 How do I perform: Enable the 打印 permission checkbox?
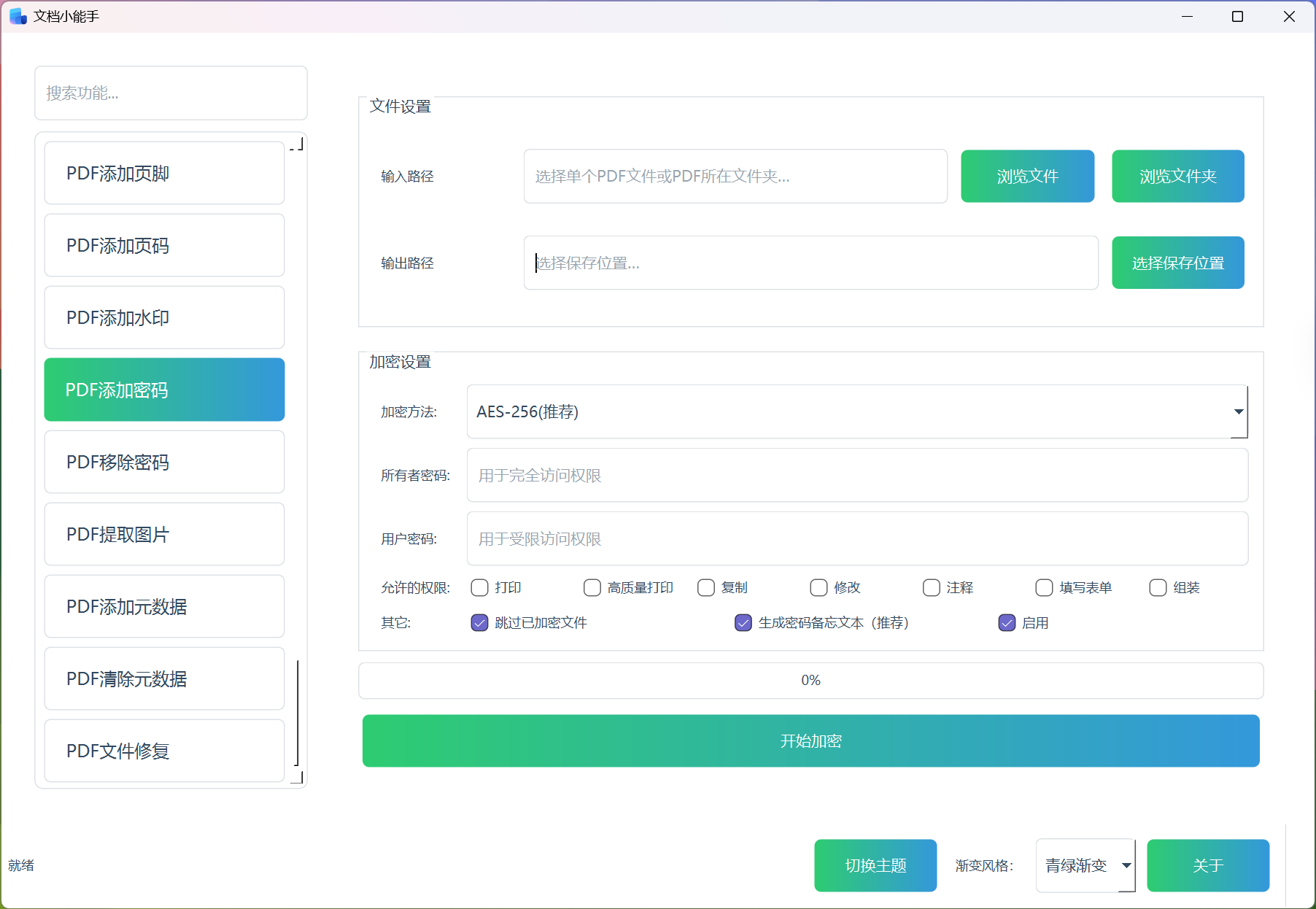click(x=479, y=587)
